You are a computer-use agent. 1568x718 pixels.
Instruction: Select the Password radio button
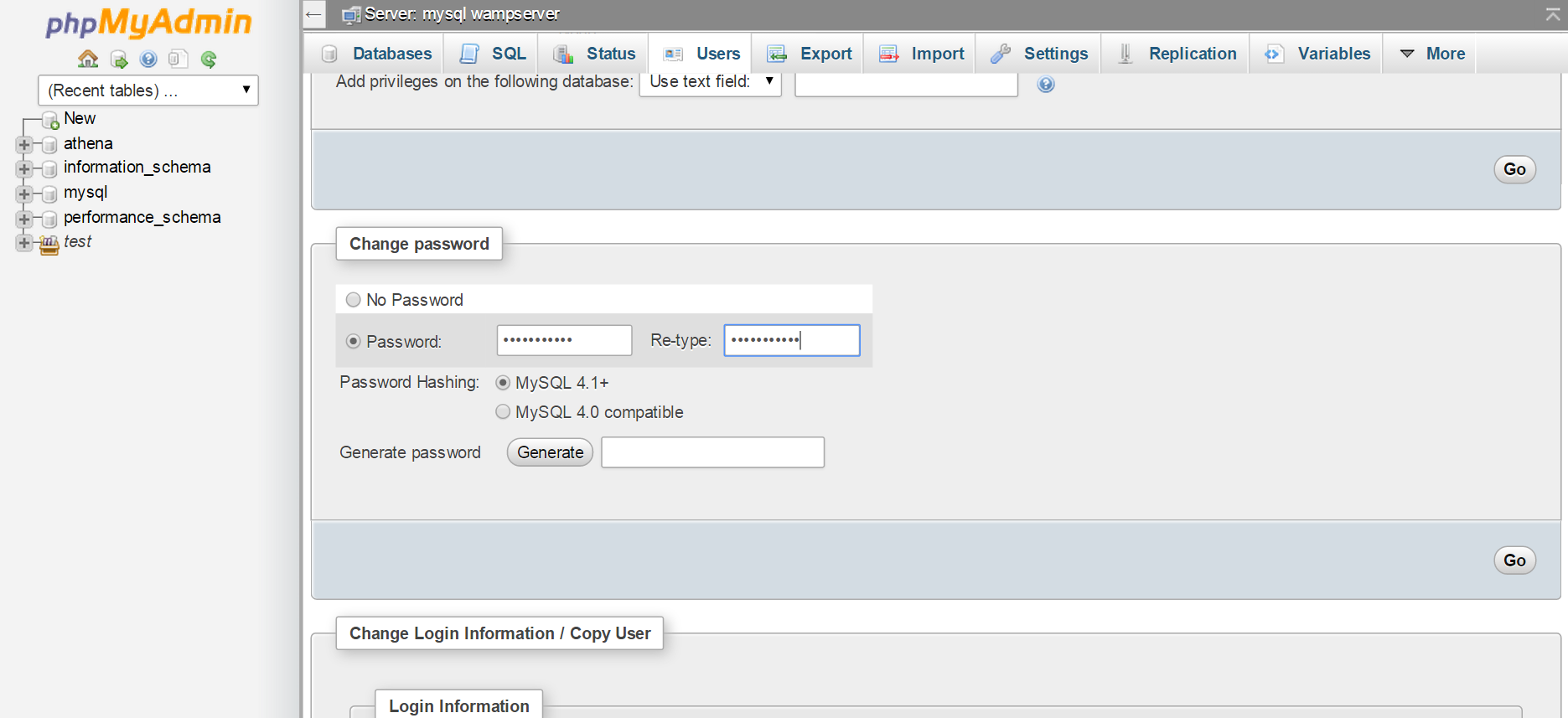coord(354,341)
